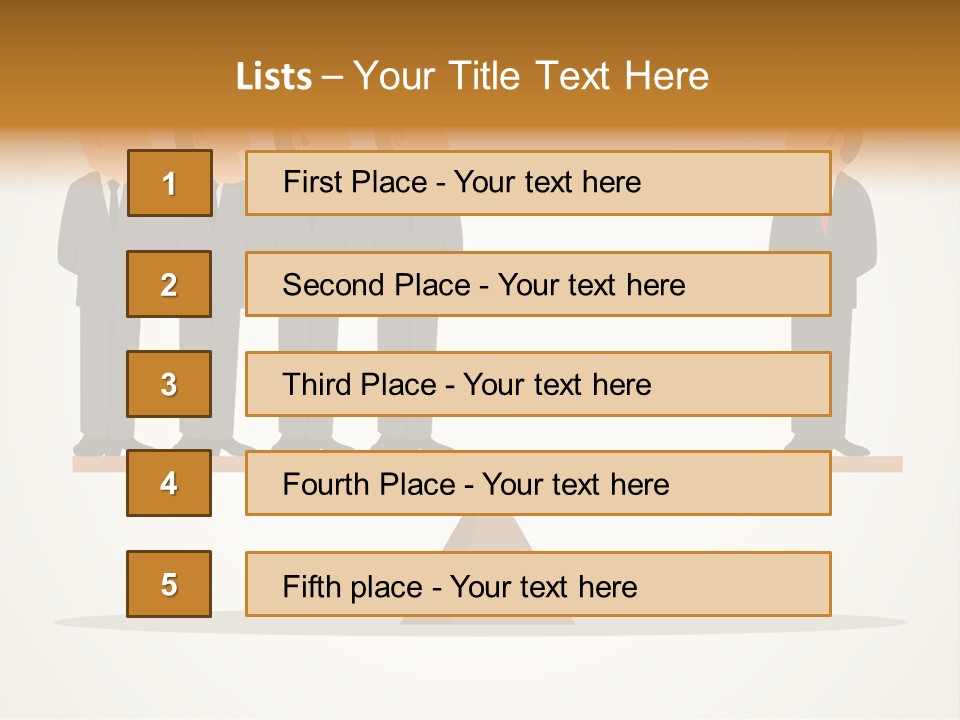Click the "Third Place - Your text here" bar

pos(538,384)
